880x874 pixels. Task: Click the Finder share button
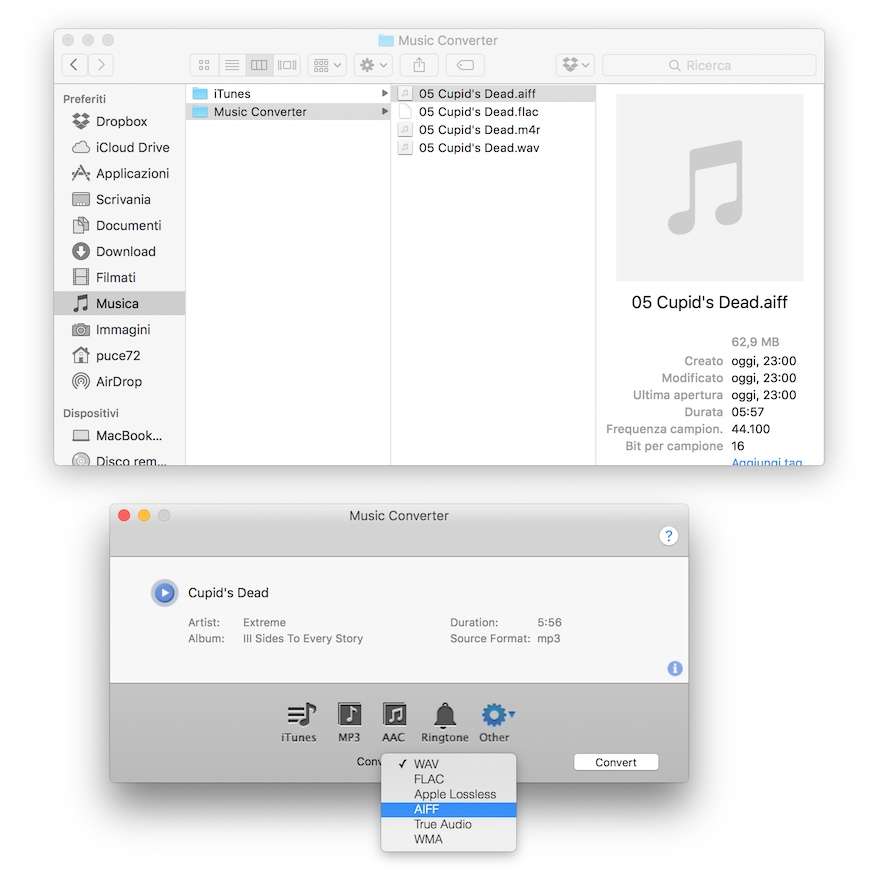tap(419, 65)
